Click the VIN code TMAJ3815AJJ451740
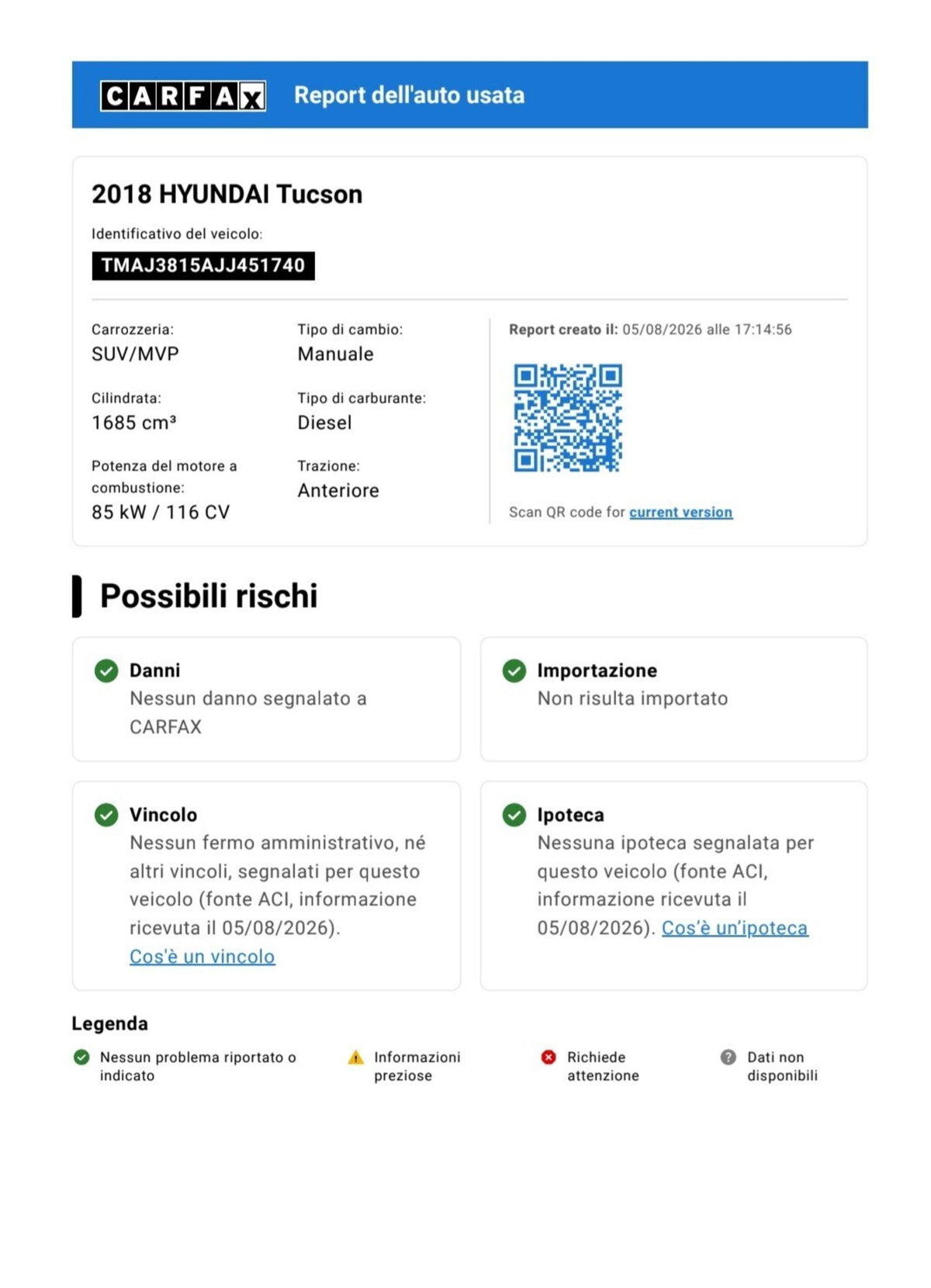 203,266
